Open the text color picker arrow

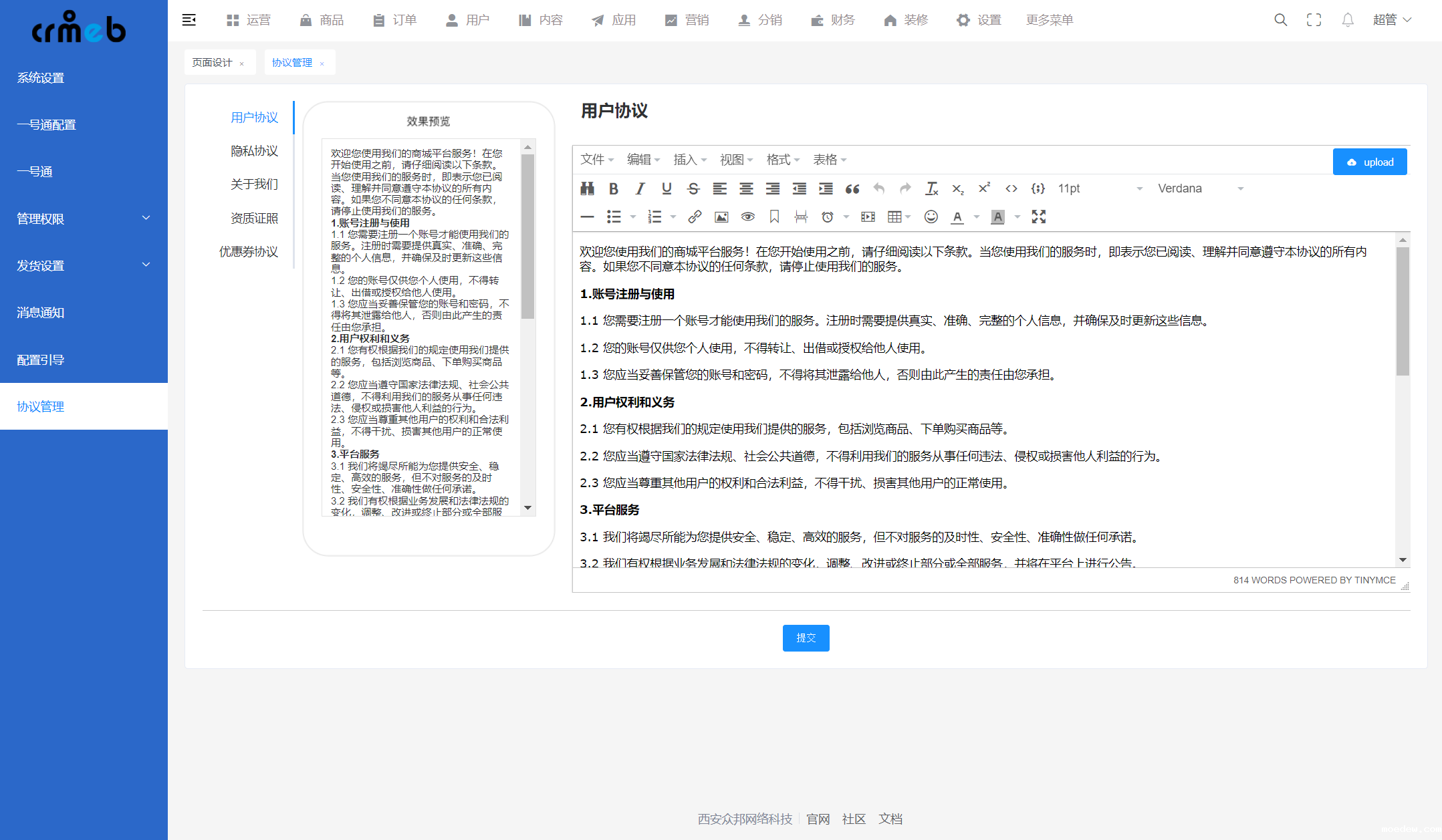coord(977,217)
